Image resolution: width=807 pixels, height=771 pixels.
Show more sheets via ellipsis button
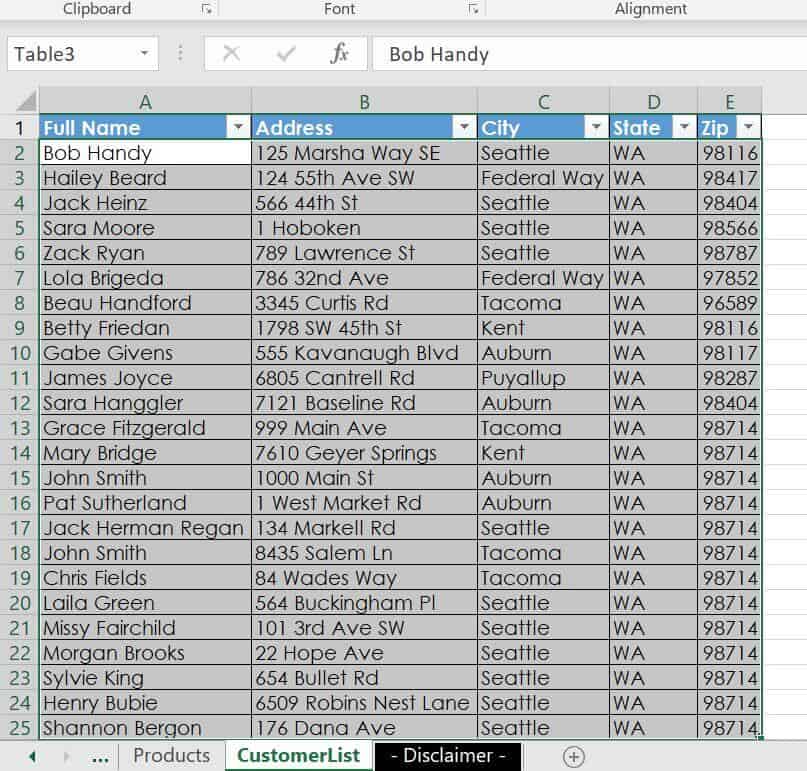[x=100, y=757]
